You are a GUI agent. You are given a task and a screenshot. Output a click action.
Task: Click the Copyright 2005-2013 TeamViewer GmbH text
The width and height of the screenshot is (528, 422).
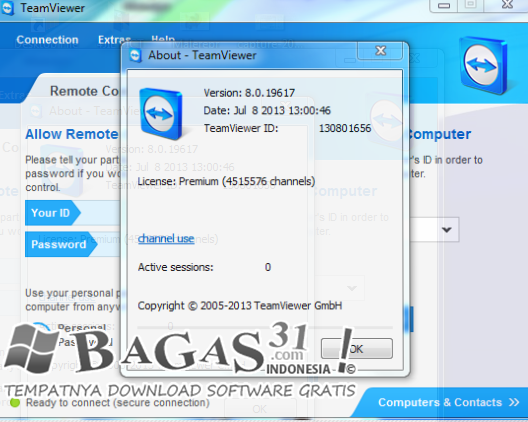click(x=240, y=305)
